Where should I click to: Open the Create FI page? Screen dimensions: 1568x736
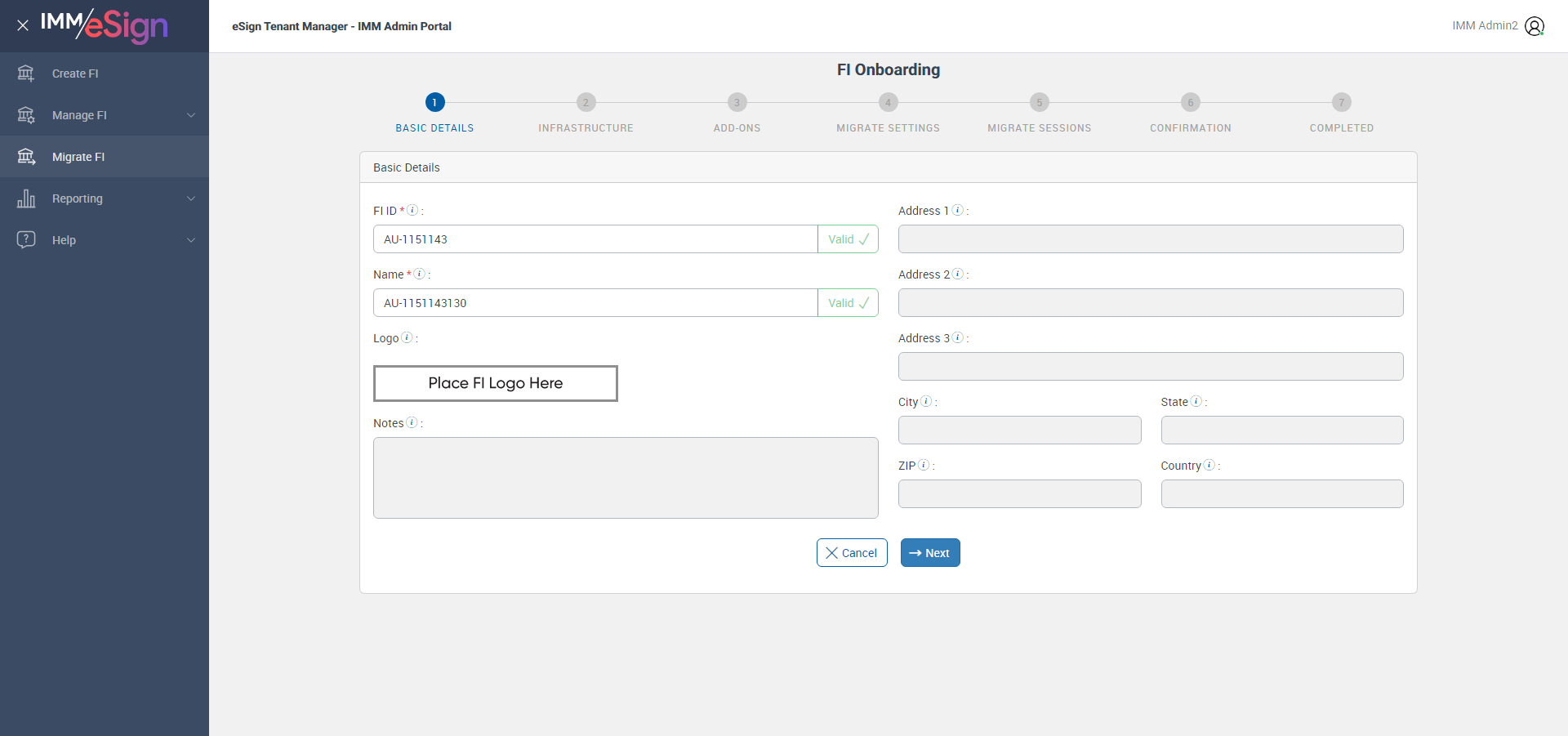tap(75, 74)
